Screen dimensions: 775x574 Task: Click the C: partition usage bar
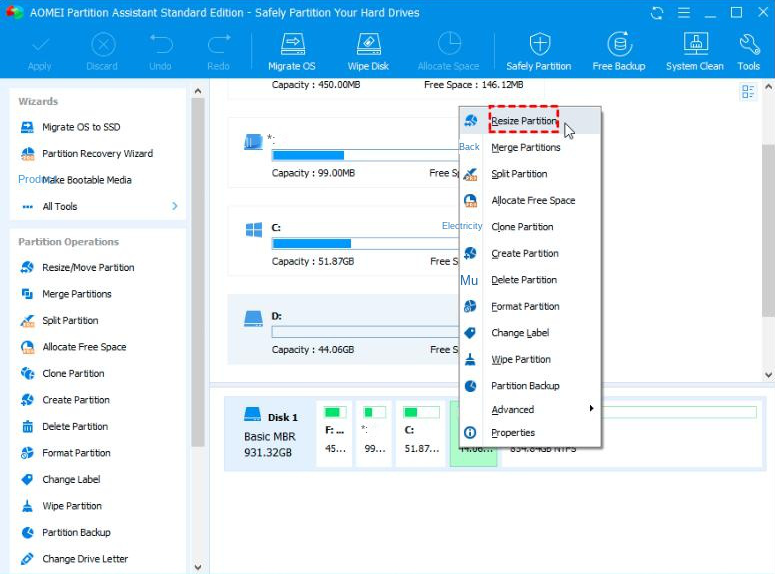point(360,243)
